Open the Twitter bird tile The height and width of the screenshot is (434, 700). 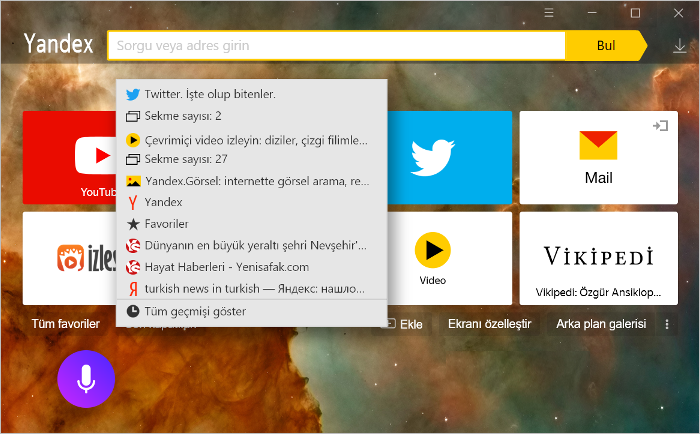pyautogui.click(x=450, y=157)
